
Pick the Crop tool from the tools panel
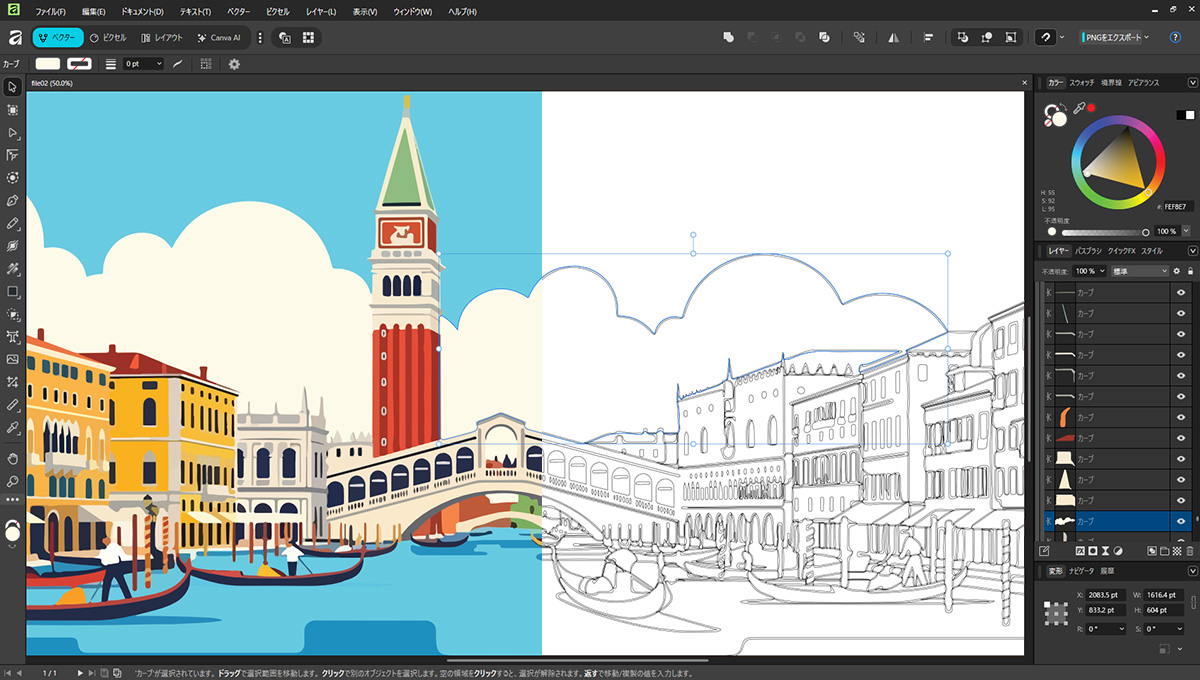coord(13,382)
